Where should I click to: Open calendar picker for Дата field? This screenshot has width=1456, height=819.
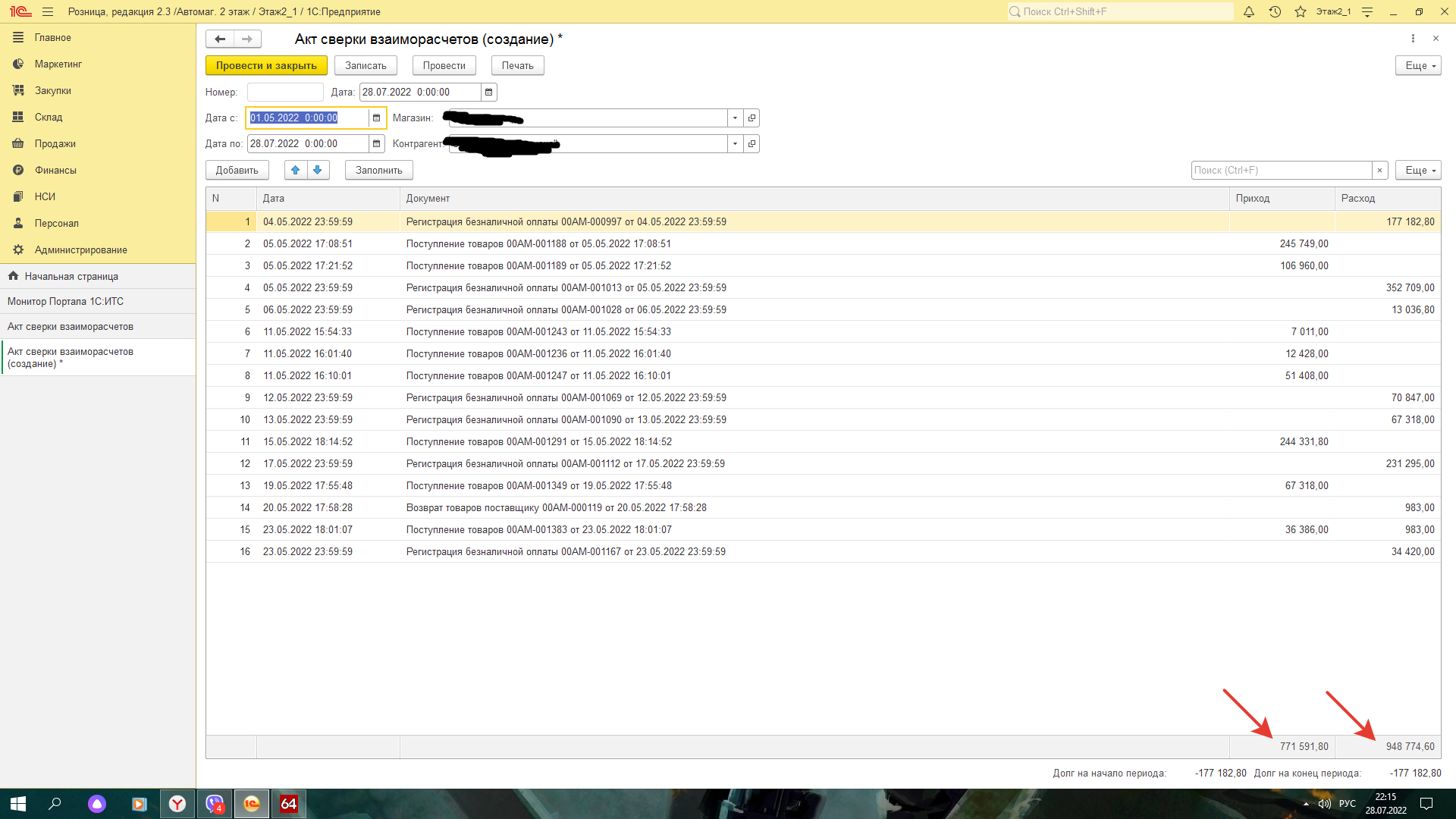pyautogui.click(x=489, y=92)
